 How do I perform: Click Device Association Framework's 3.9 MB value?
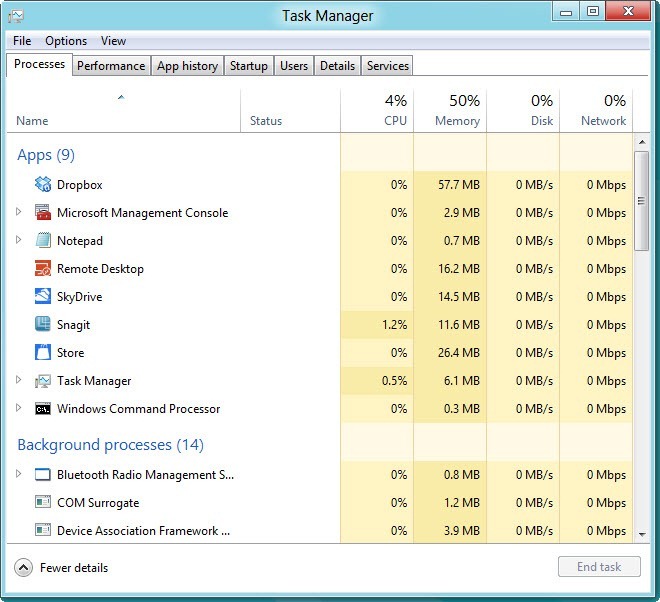coord(462,530)
